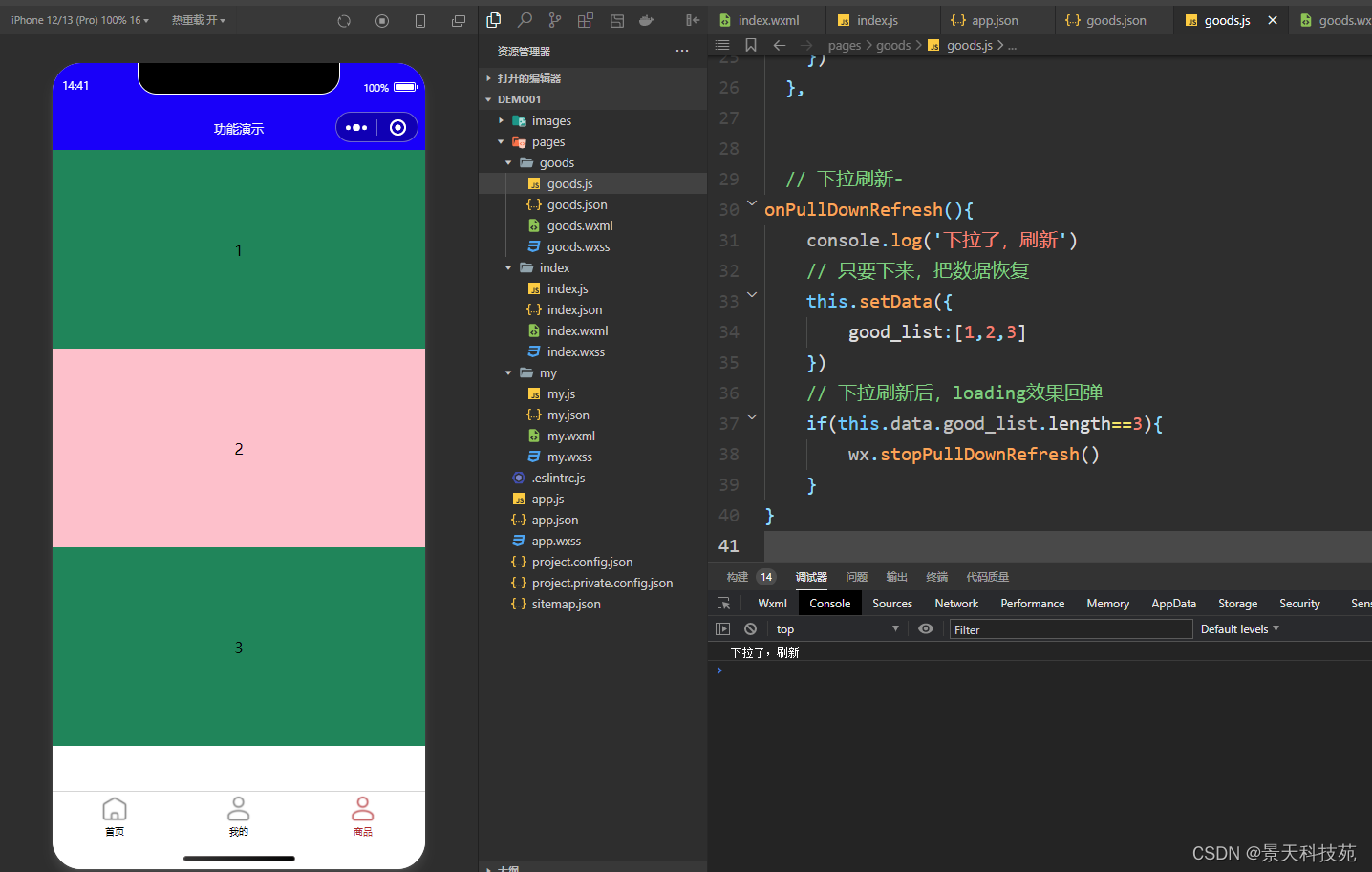Image resolution: width=1372 pixels, height=872 pixels.
Task: Collapse the goods folder in tree
Action: tap(508, 163)
